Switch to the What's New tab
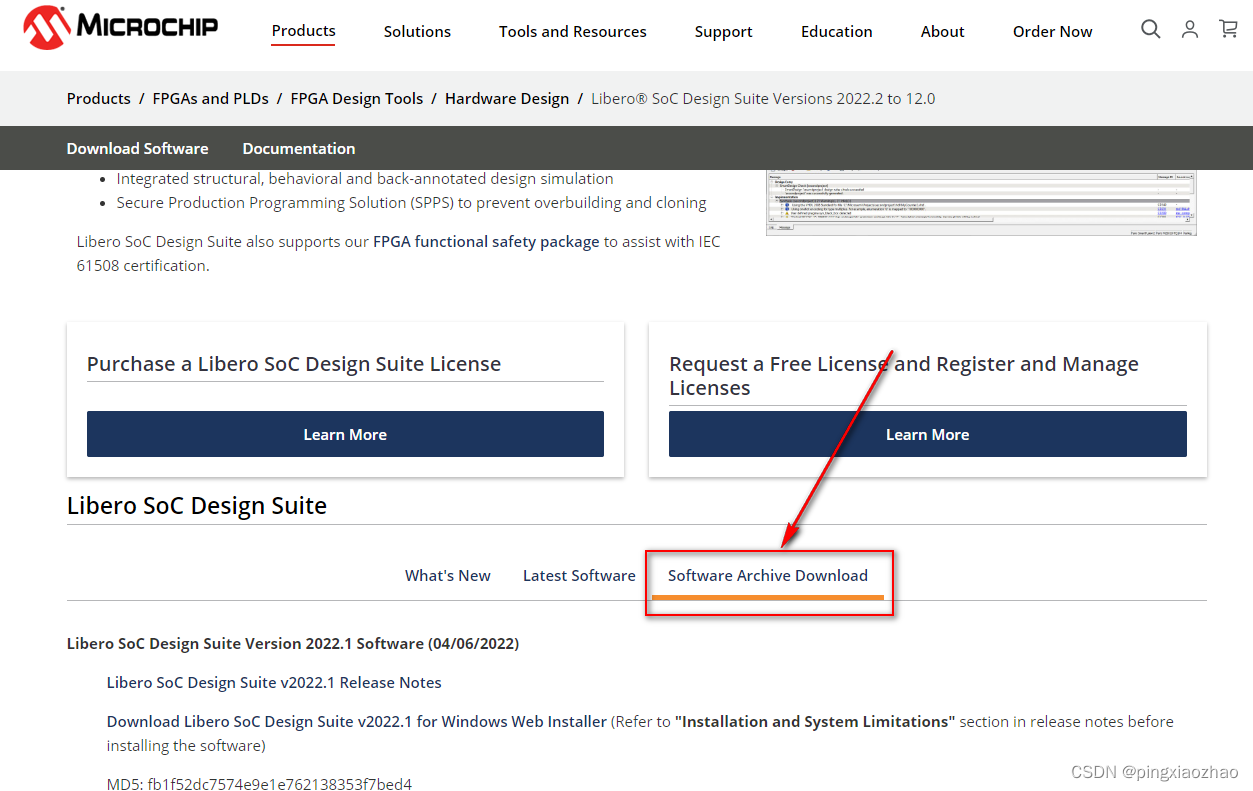The image size is (1253, 791). pos(448,575)
